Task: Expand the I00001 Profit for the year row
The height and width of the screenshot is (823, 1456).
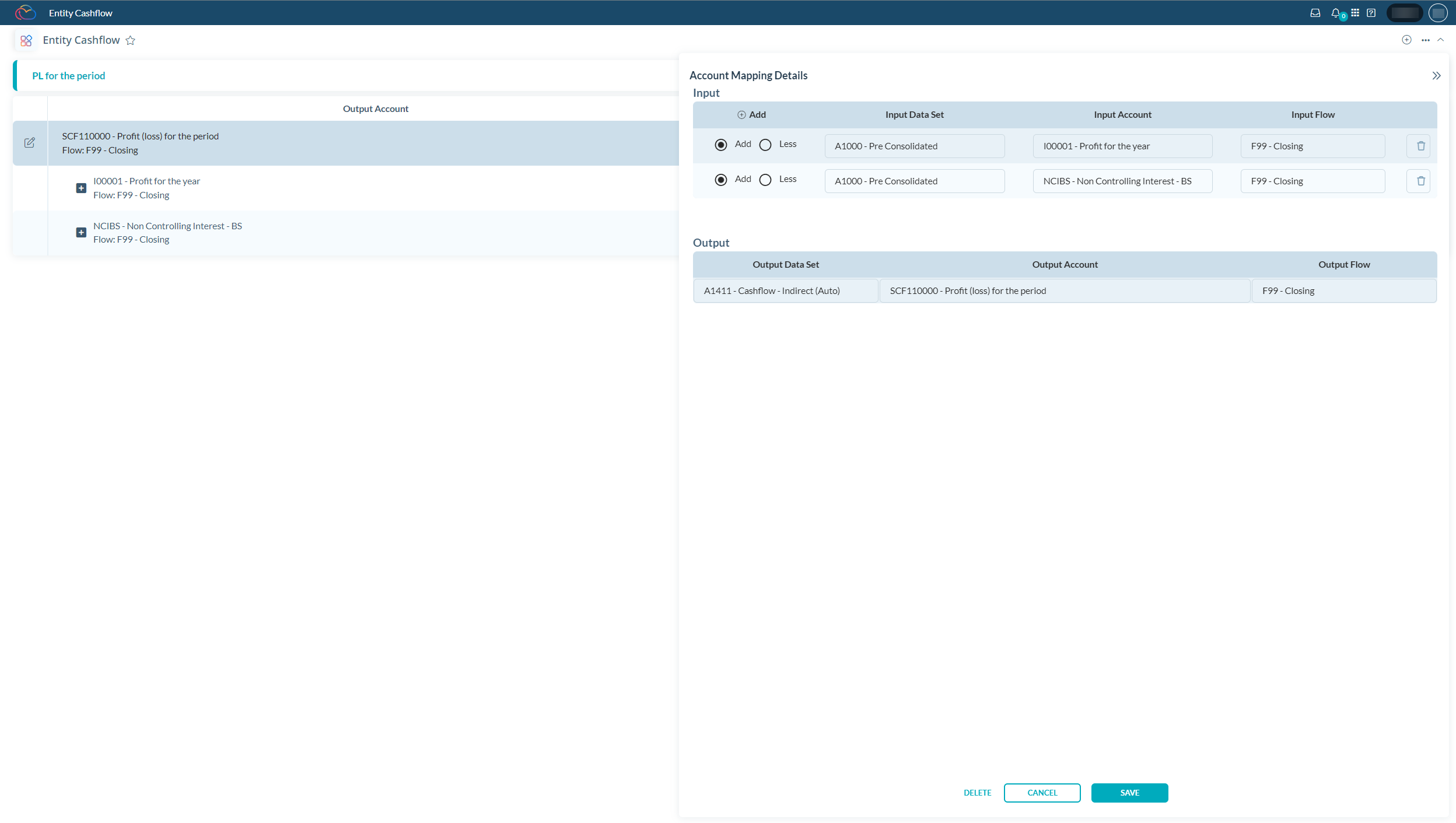Action: click(x=81, y=188)
